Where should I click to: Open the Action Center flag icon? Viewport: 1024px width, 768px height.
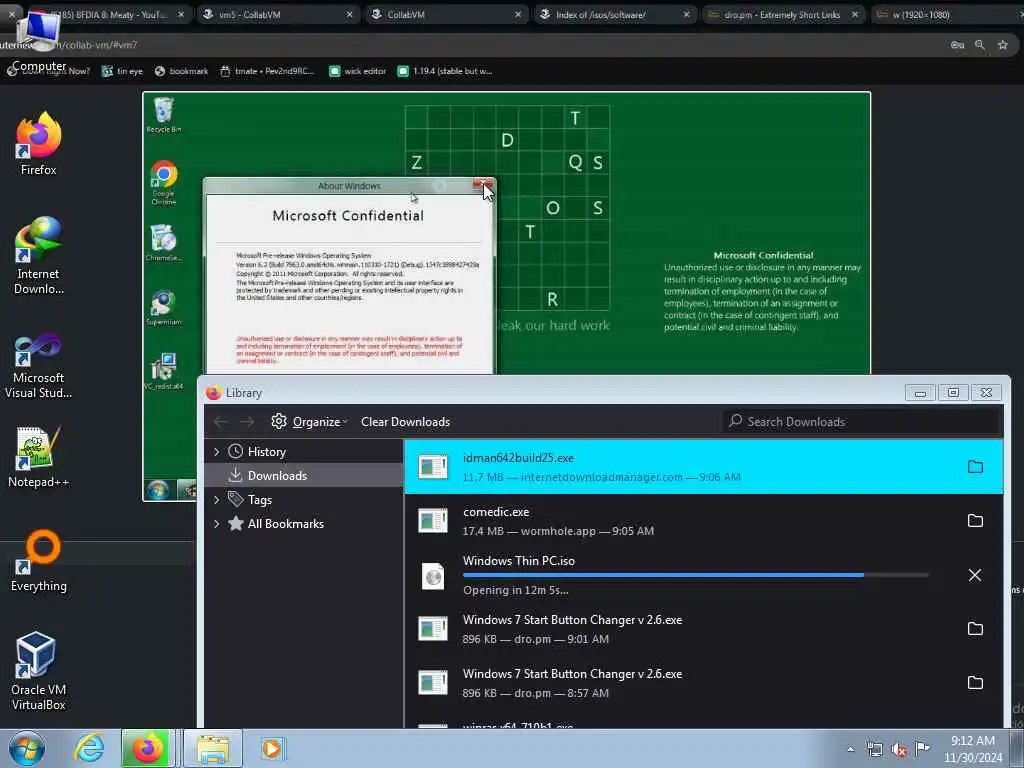click(x=922, y=748)
